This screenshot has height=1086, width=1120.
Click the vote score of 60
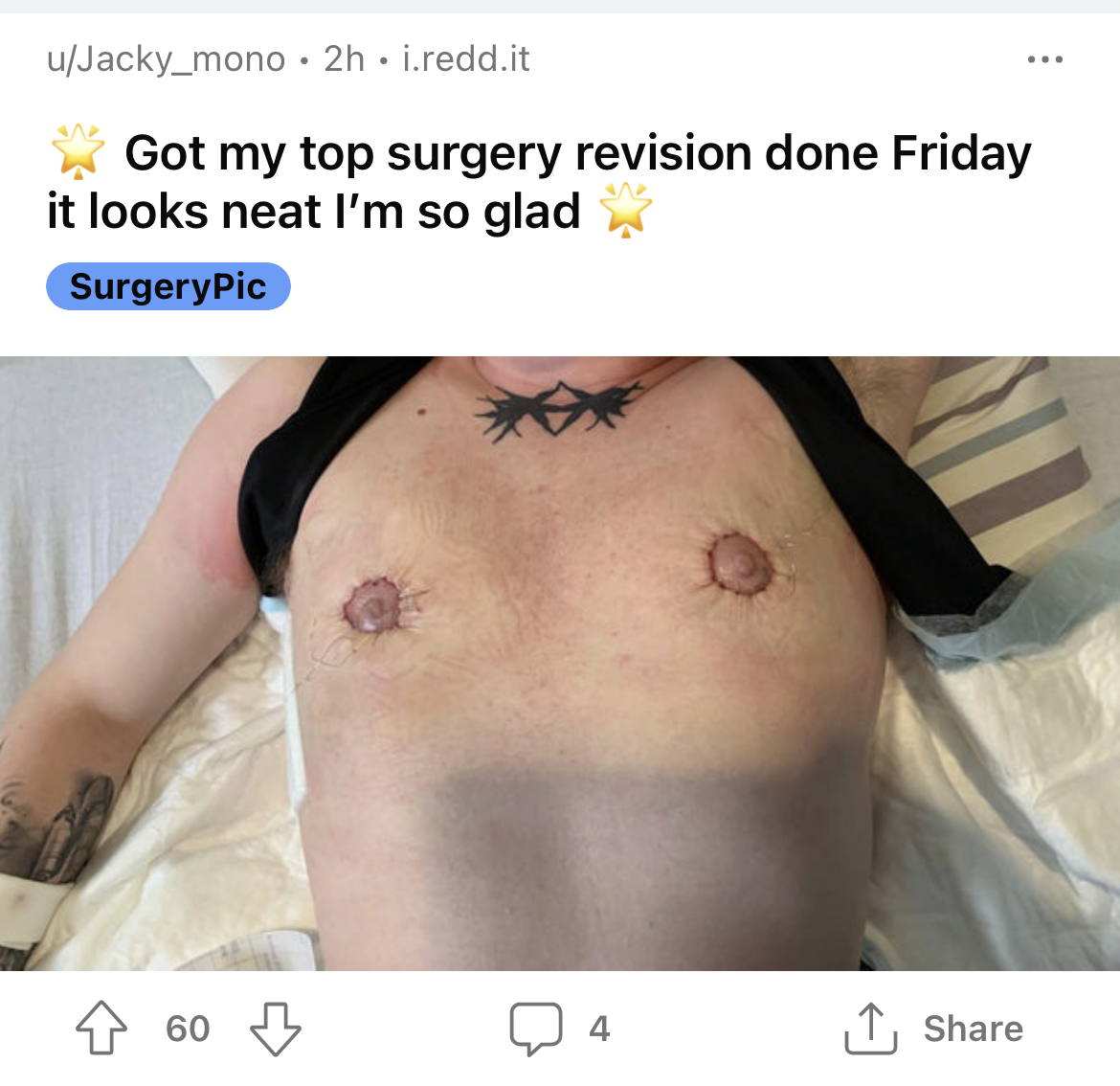point(188,1029)
